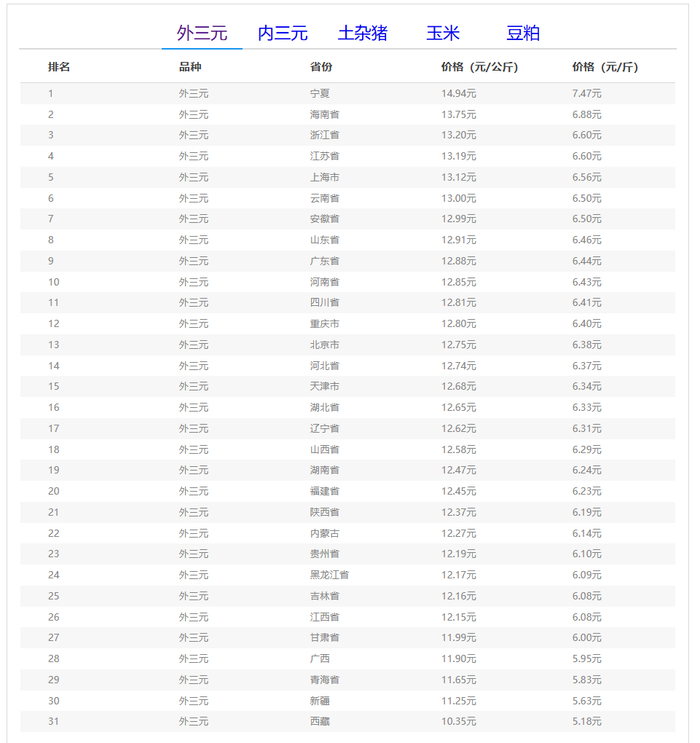Select province cell 河南省
The width and height of the screenshot is (700, 743).
(x=325, y=282)
